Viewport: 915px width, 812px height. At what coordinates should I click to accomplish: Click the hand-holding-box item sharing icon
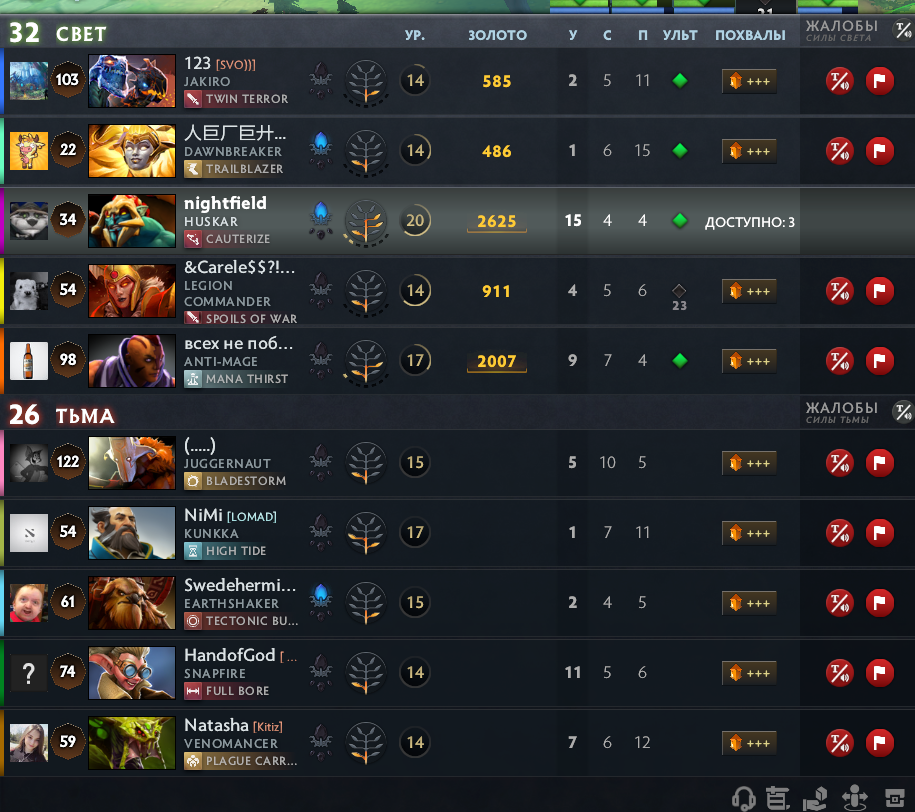(815, 798)
